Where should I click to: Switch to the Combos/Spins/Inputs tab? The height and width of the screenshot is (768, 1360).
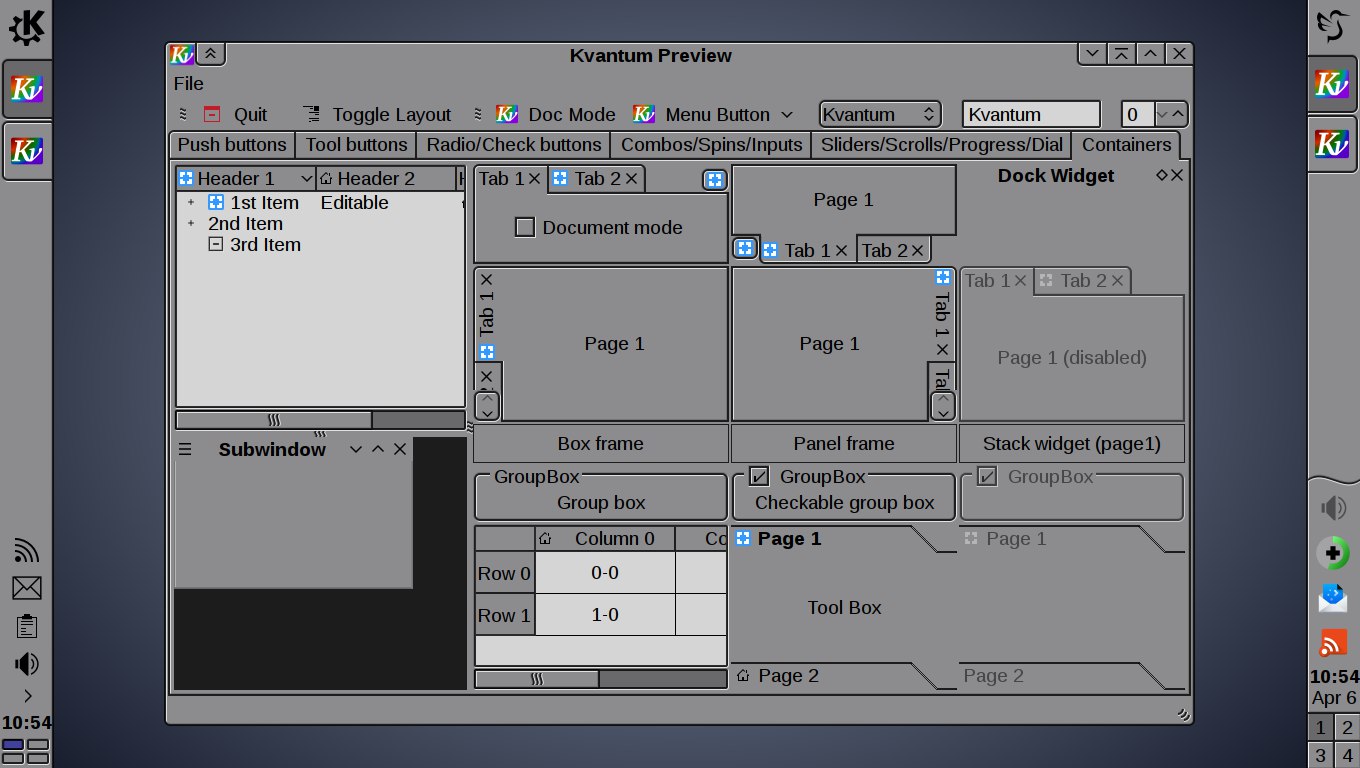[x=711, y=145]
